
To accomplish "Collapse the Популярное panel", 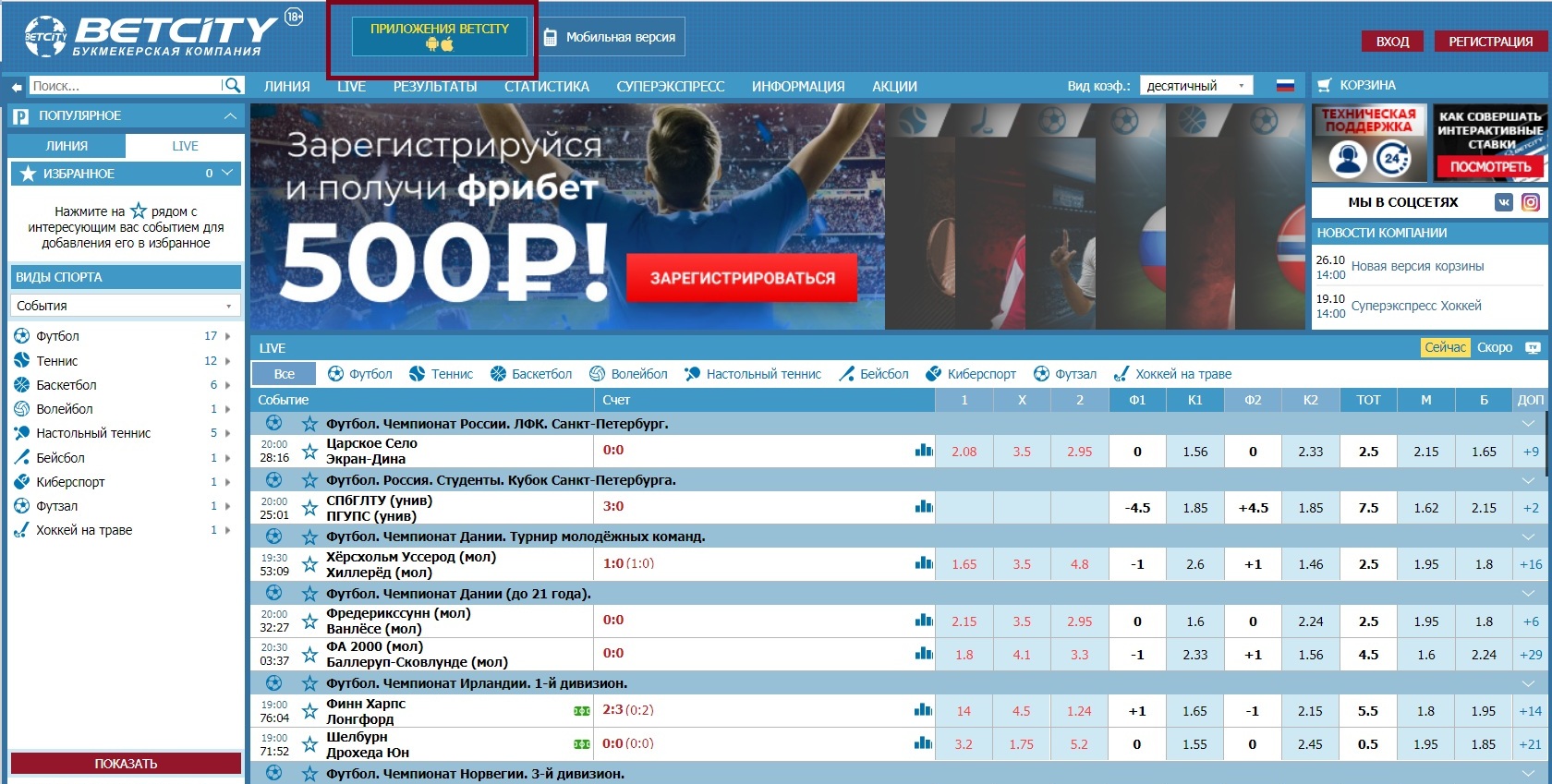I will [230, 115].
